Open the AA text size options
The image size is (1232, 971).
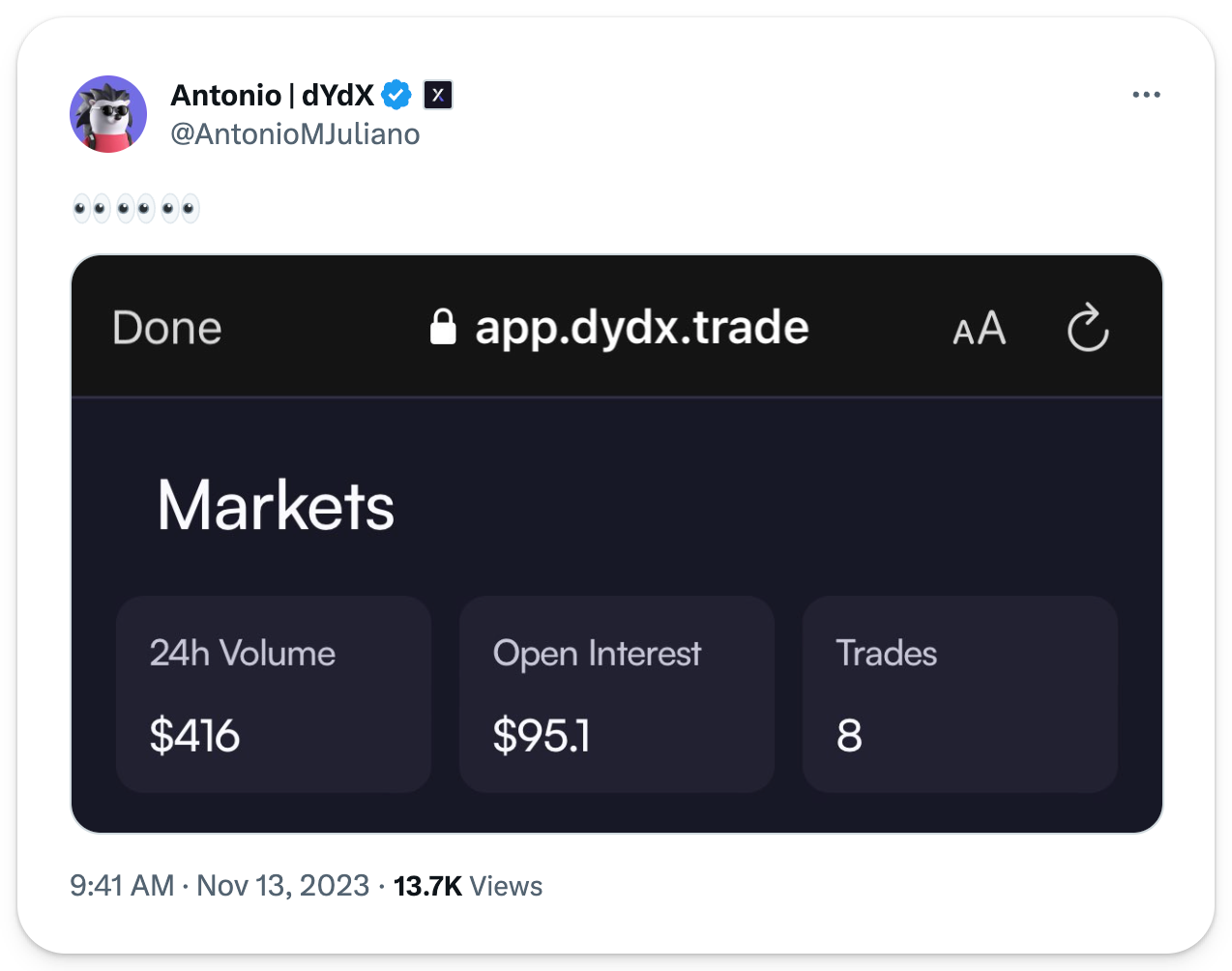(979, 329)
